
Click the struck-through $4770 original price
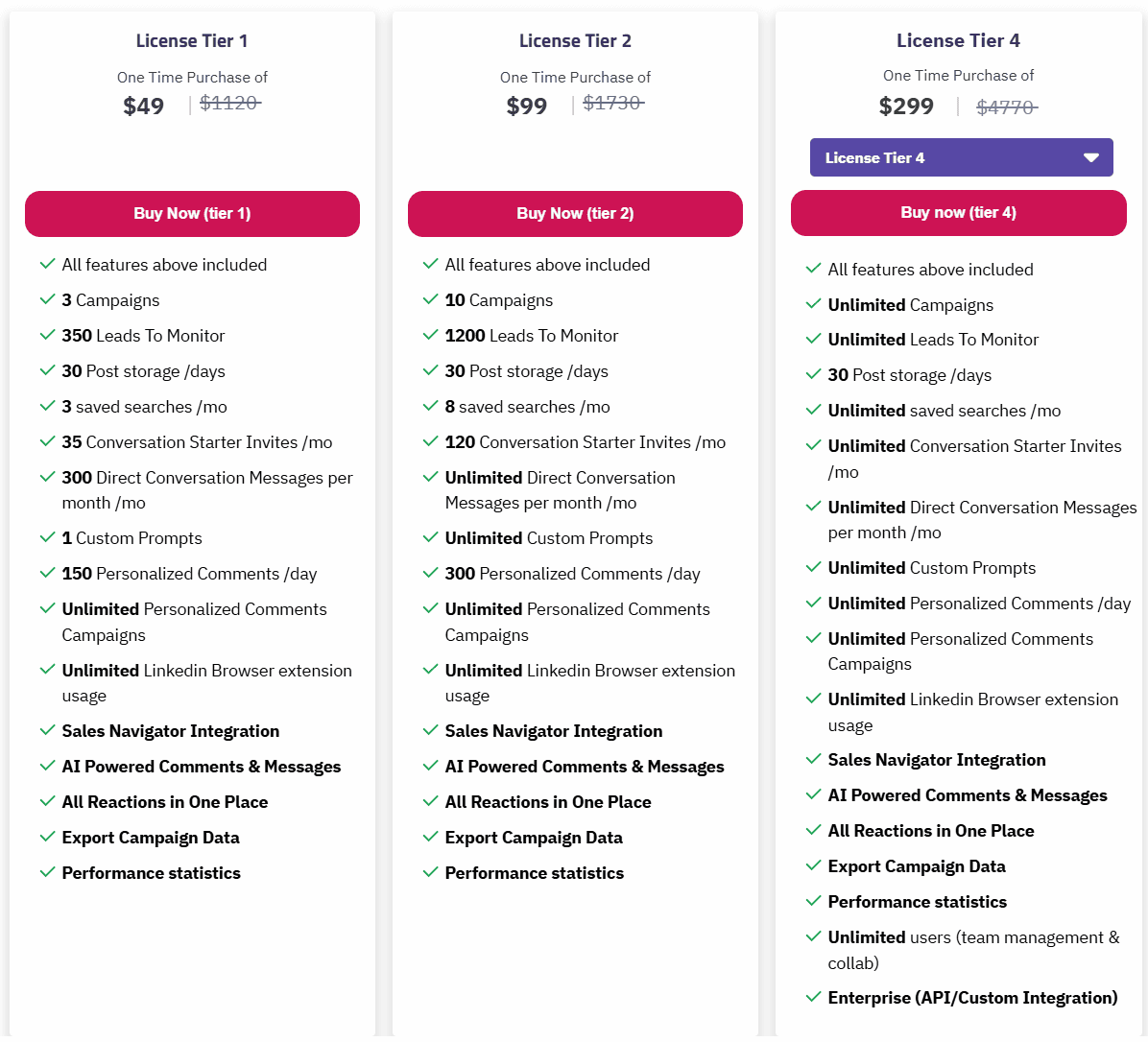[1006, 107]
